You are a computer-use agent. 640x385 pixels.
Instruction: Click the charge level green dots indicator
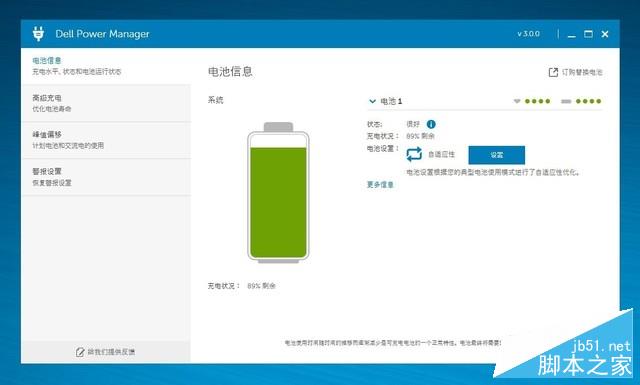pyautogui.click(x=588, y=101)
